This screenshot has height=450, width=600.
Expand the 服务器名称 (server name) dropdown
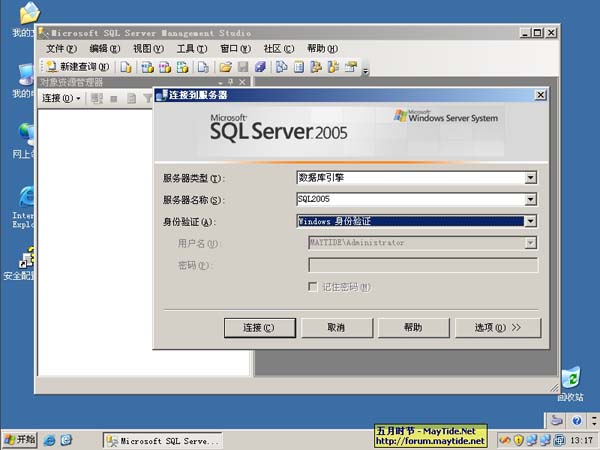click(x=531, y=200)
